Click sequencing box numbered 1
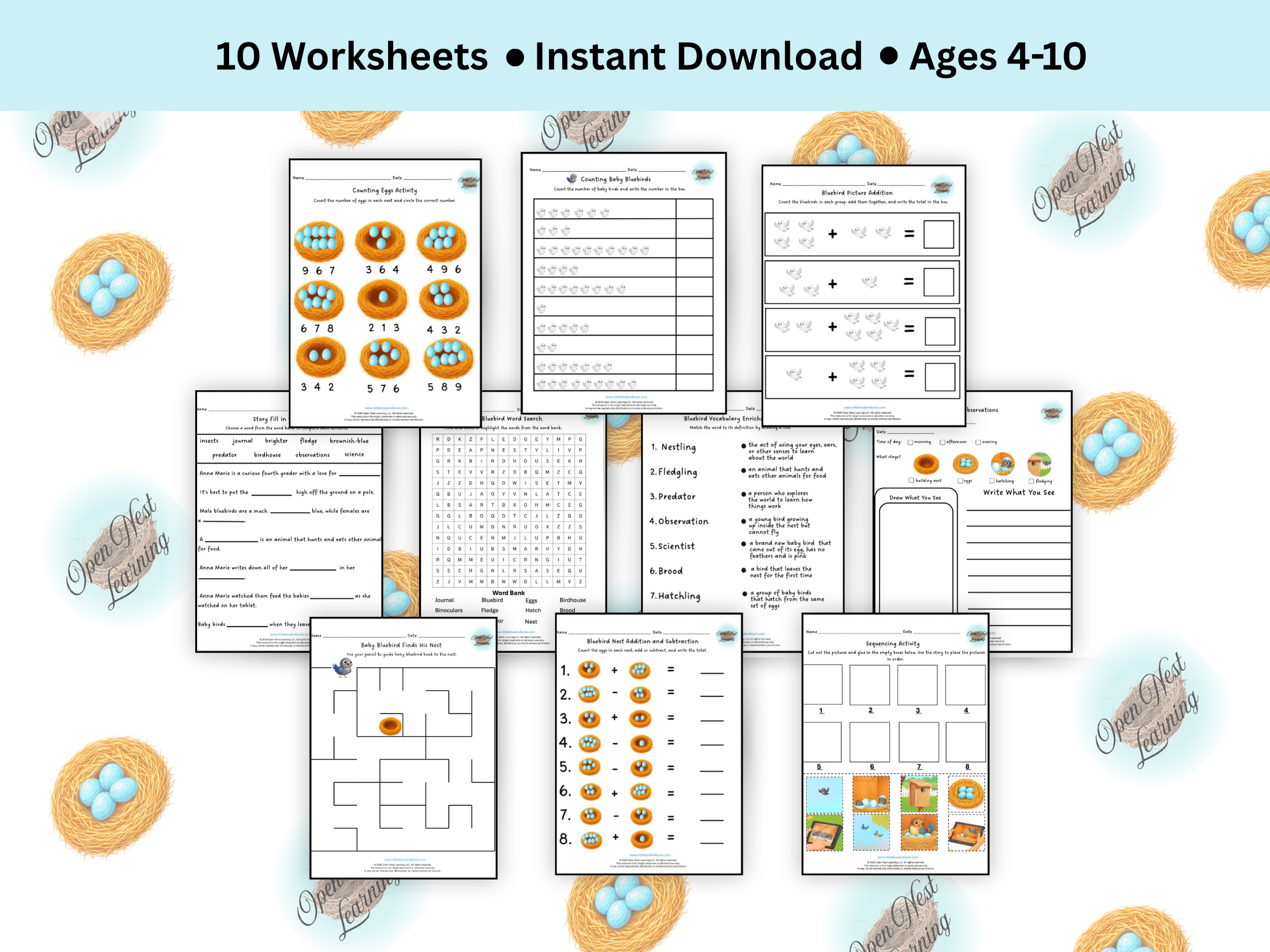The image size is (1270, 952). [x=823, y=684]
